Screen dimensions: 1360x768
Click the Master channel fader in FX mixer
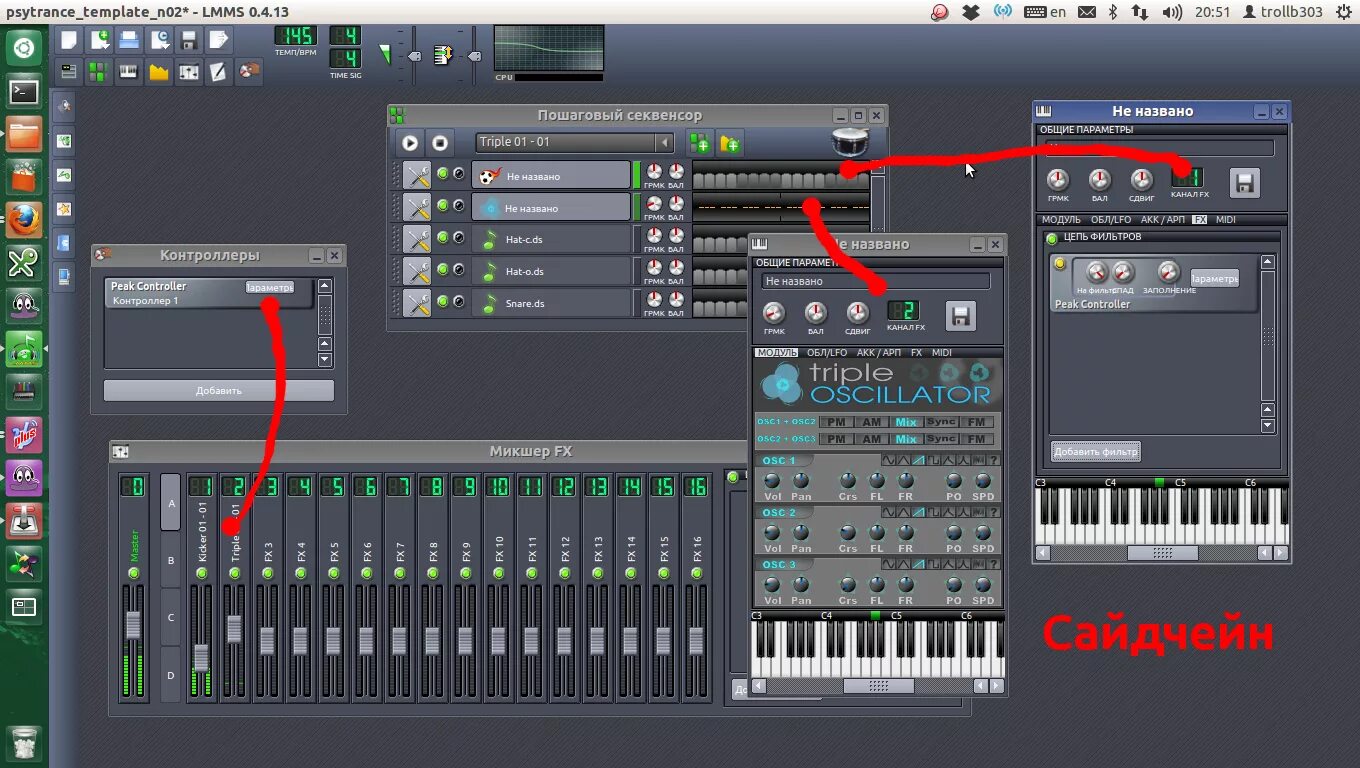click(x=133, y=625)
